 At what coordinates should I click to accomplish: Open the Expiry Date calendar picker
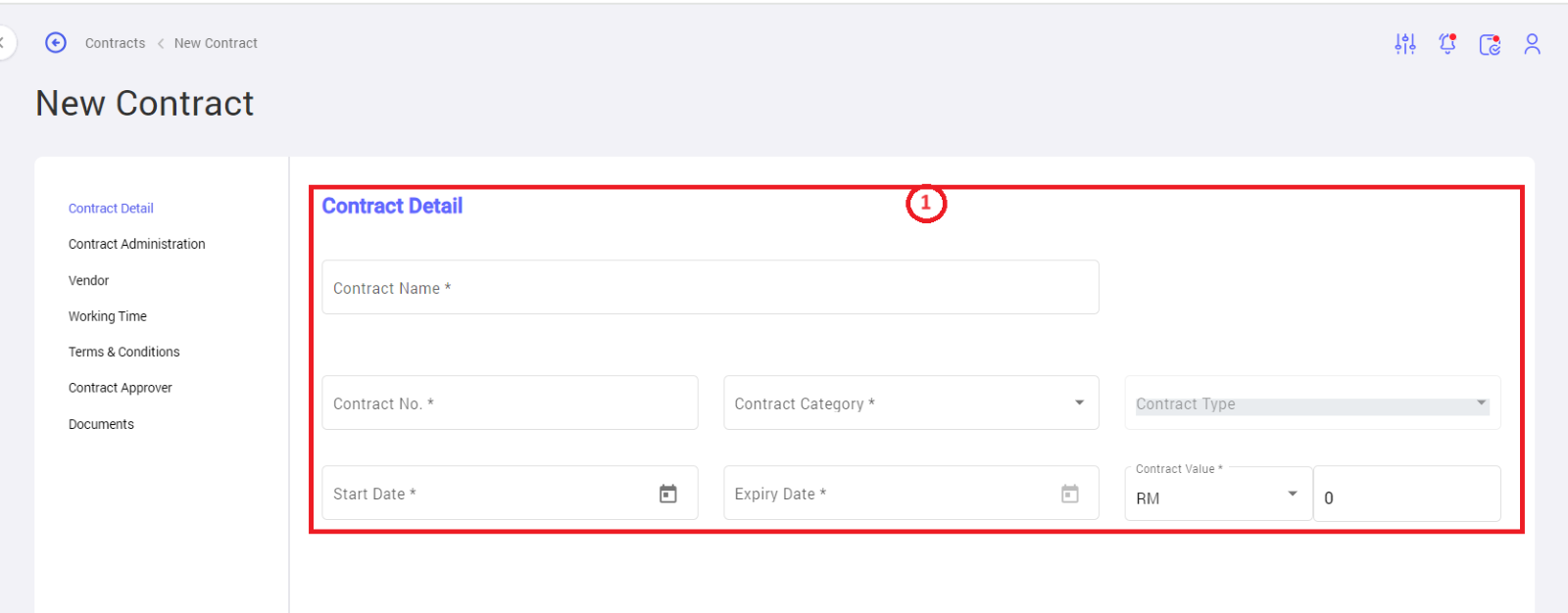1070,494
